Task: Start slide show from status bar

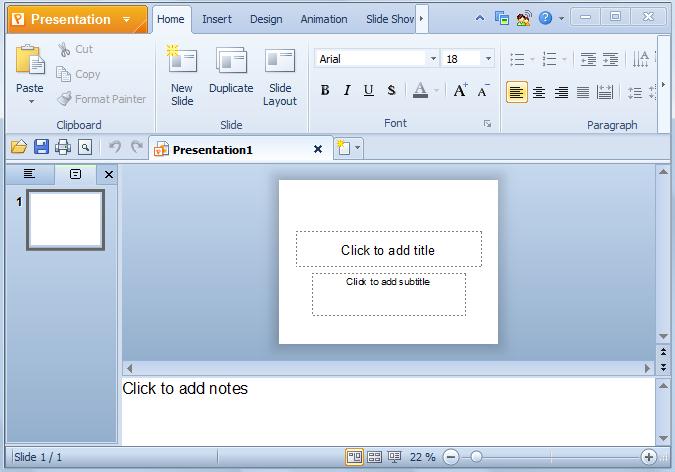Action: (394, 457)
